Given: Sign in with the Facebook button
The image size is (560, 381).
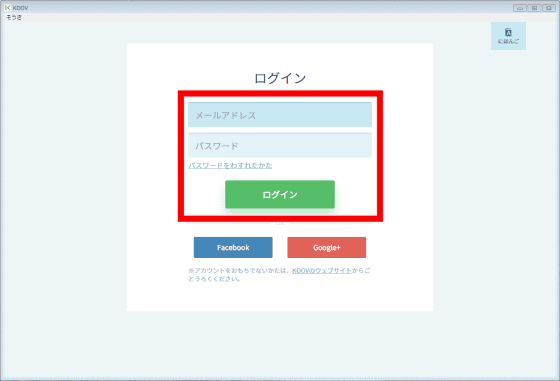Looking at the screenshot, I should pyautogui.click(x=233, y=247).
